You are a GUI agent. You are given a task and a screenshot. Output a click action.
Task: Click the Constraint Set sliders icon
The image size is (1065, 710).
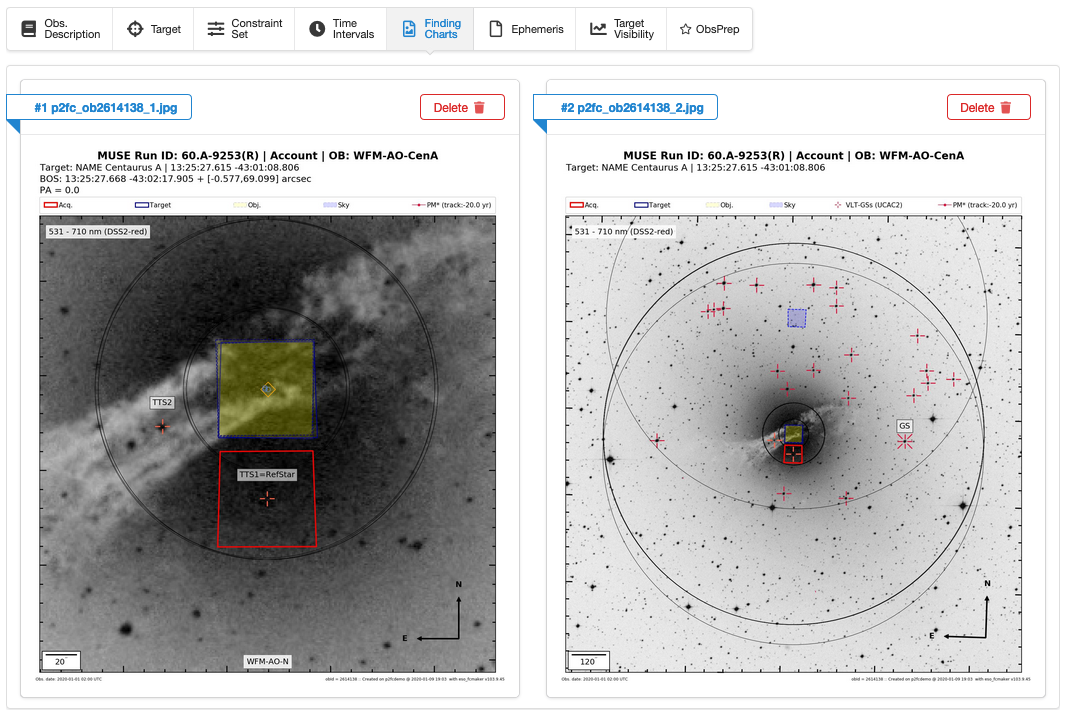point(216,29)
